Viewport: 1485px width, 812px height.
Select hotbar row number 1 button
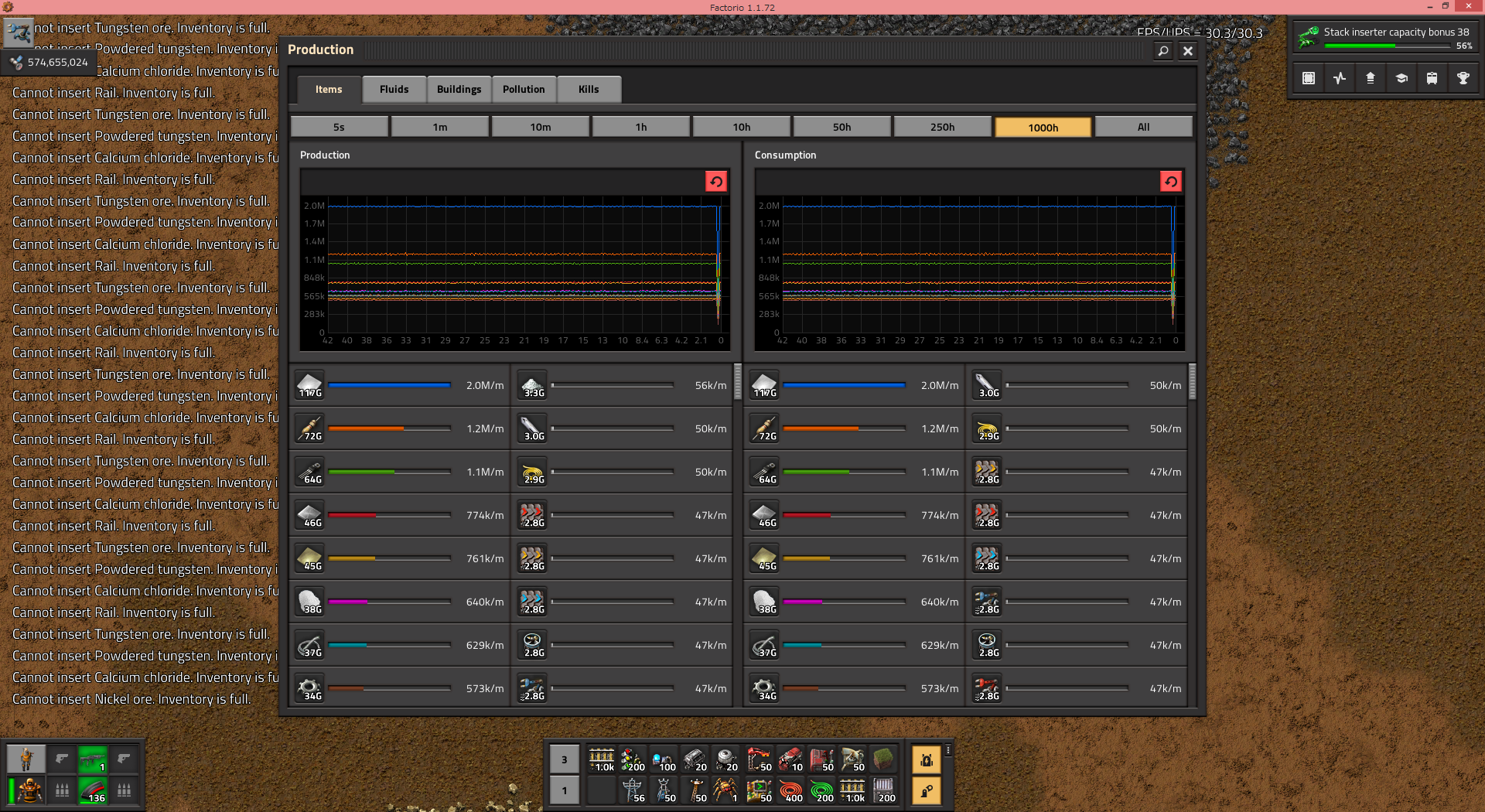point(564,790)
